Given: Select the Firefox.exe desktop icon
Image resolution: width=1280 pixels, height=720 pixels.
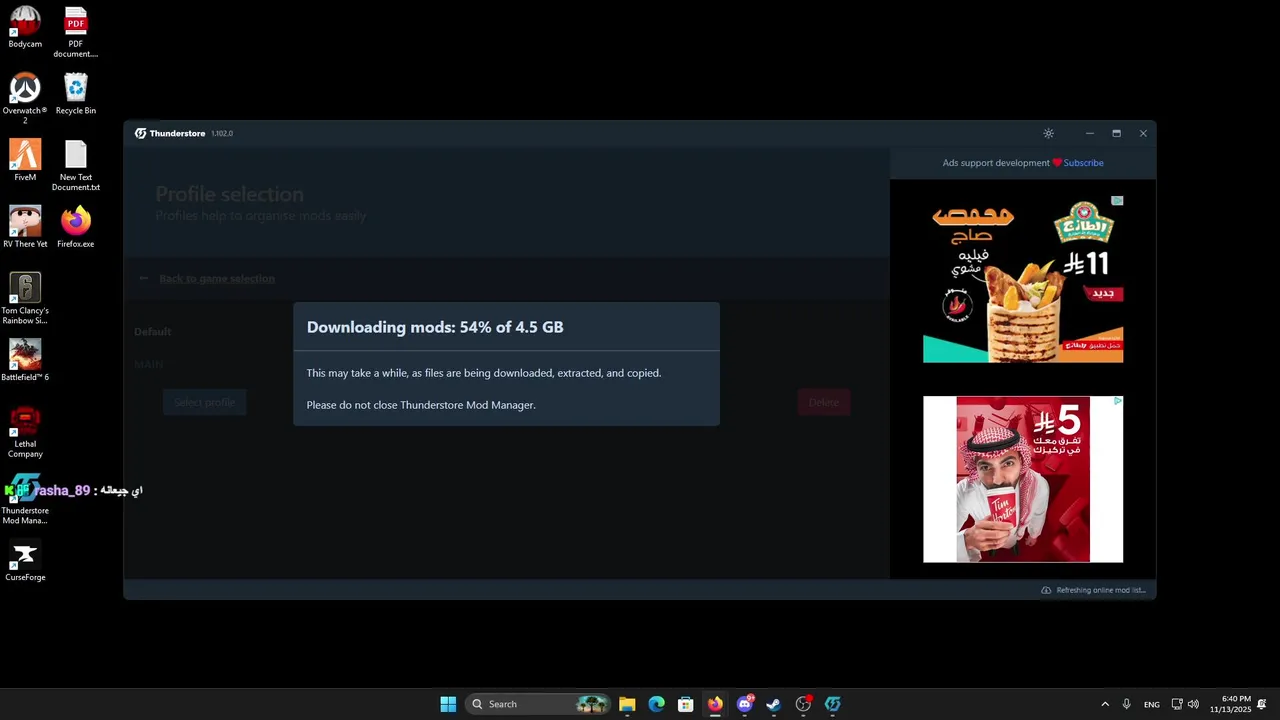Looking at the screenshot, I should 75,227.
